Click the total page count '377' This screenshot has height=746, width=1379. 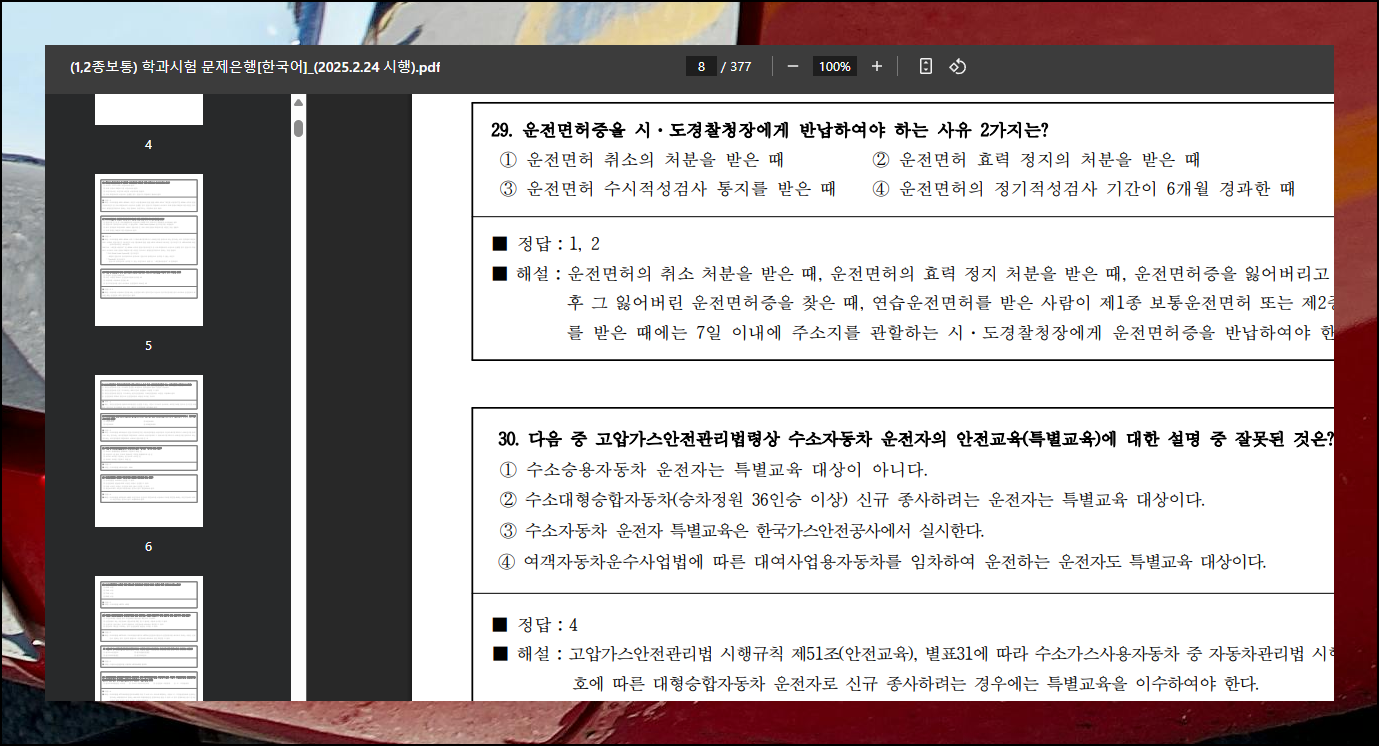741,67
